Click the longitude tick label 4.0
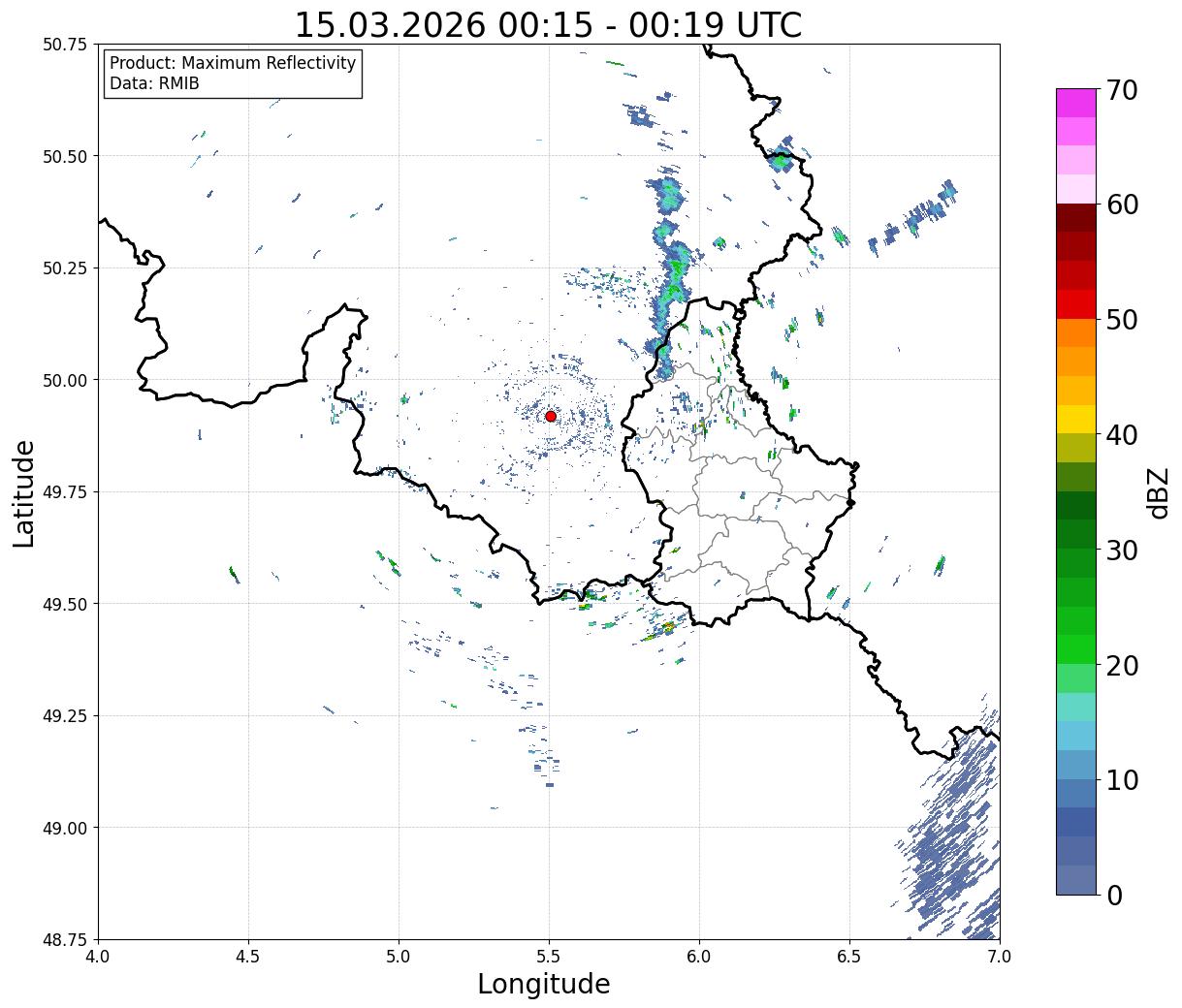Screen dimensions: 1182x1008 (x=98, y=957)
